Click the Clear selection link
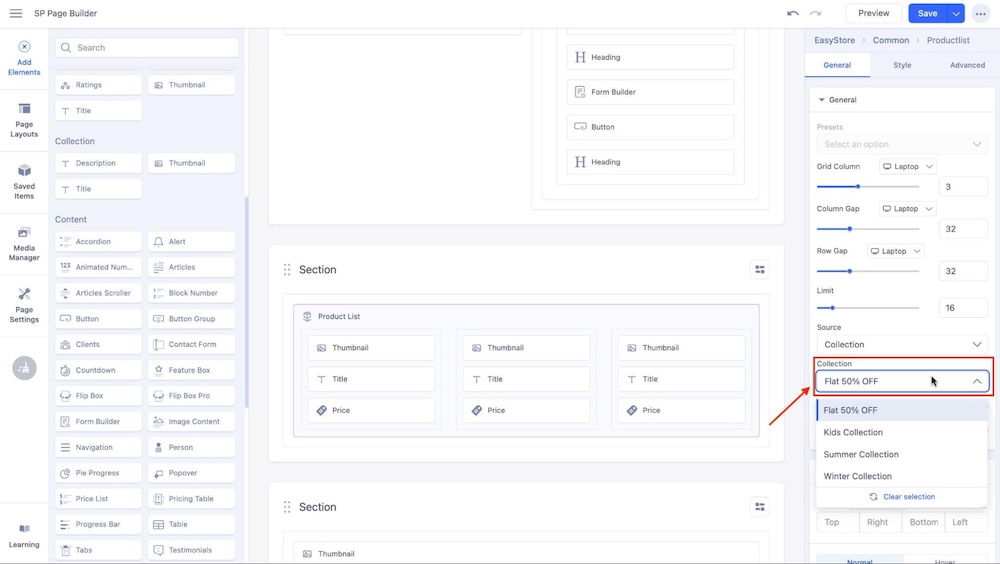1000x564 pixels. point(902,497)
